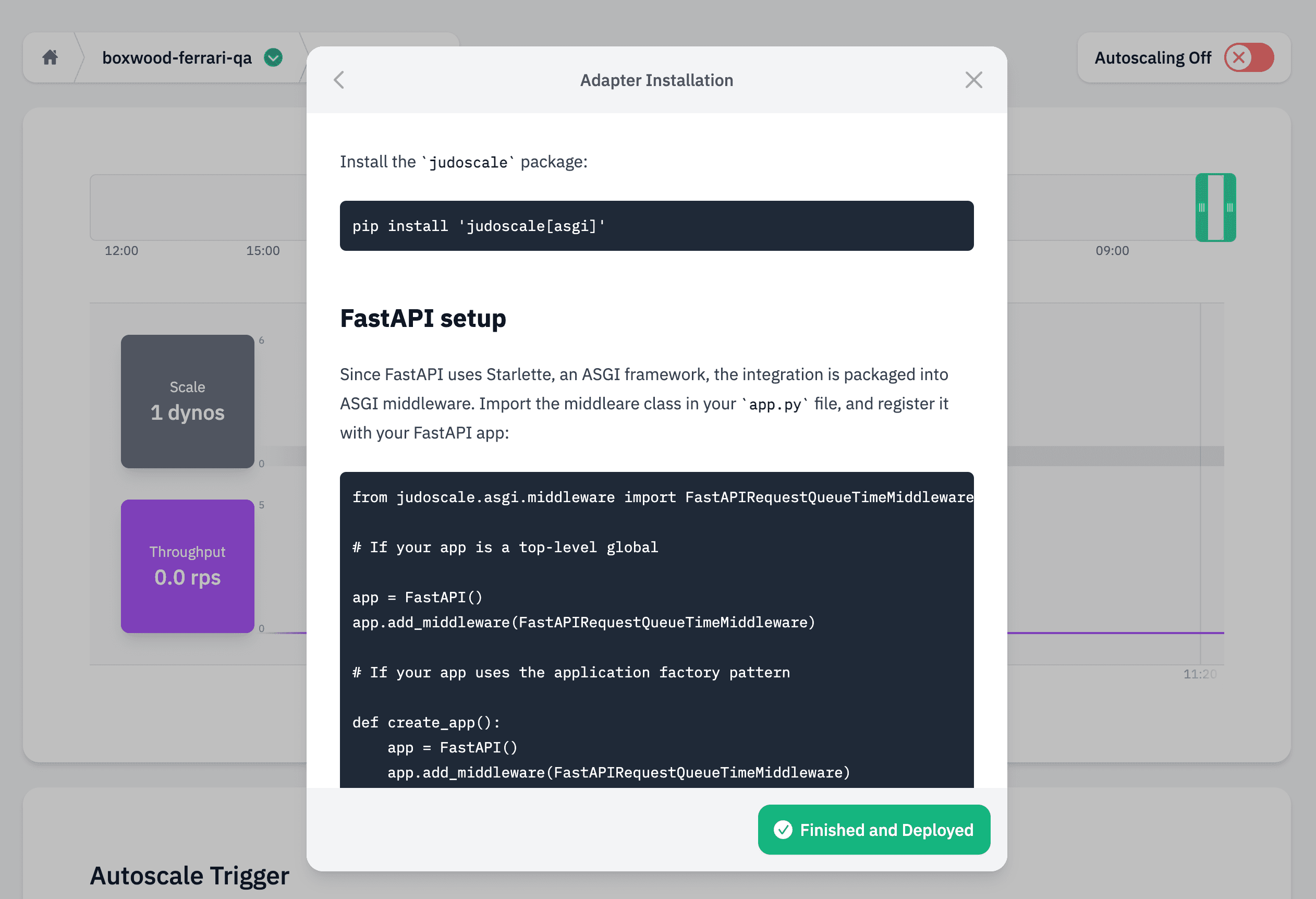Click the red X icon on the Autoscaling switch
The width and height of the screenshot is (1316, 899).
(1240, 57)
